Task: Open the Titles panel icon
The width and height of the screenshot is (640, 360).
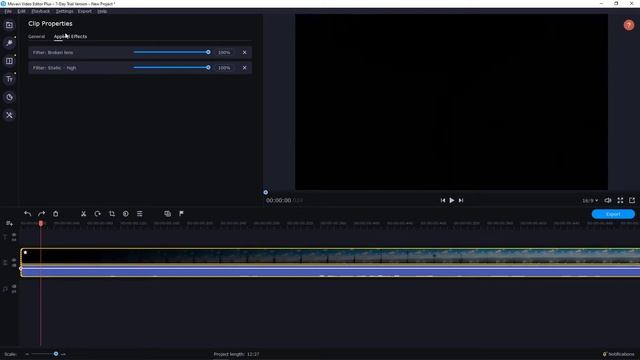Action: (9, 79)
